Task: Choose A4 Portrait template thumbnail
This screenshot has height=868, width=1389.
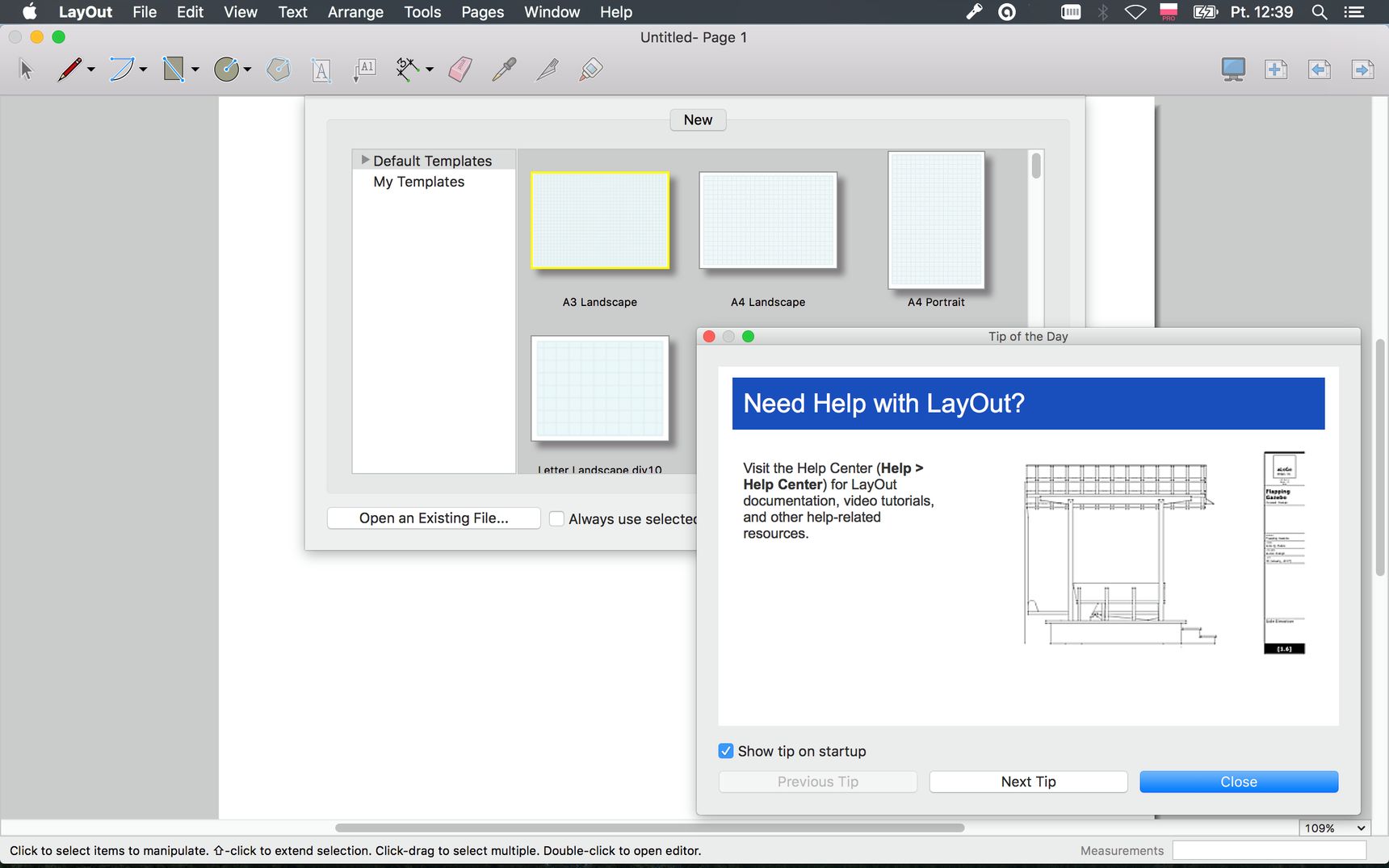Action: (936, 220)
